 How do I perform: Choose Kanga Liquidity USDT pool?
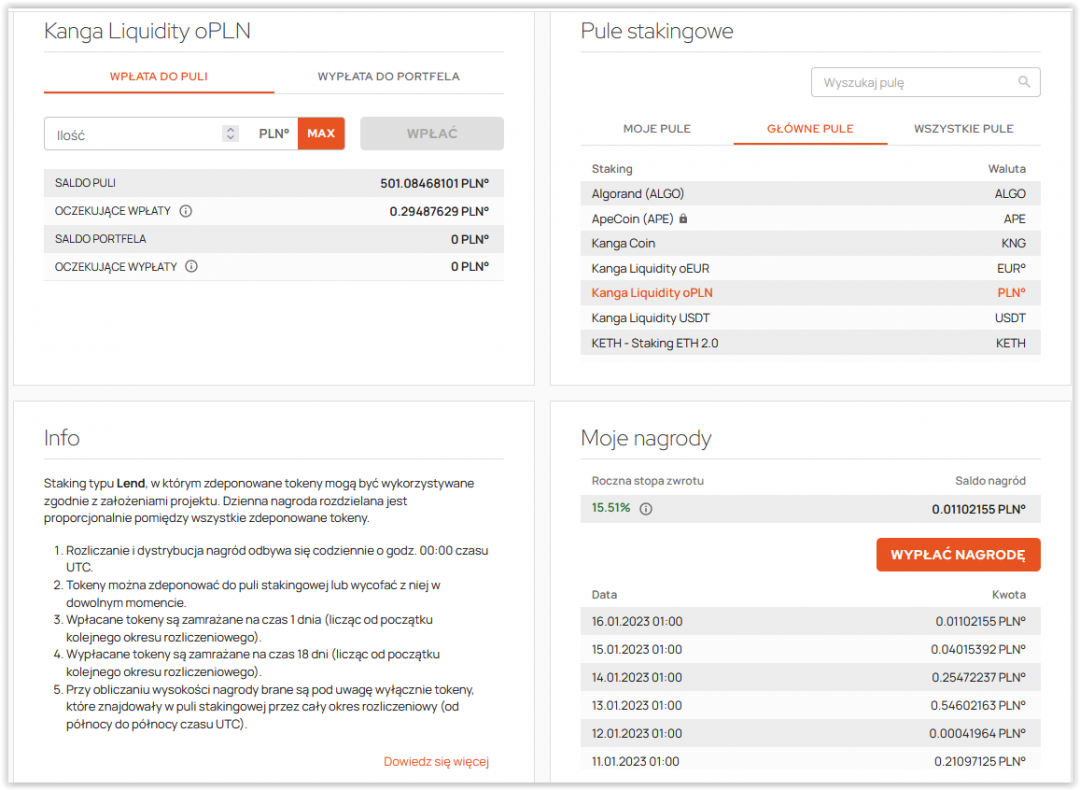[x=651, y=318]
